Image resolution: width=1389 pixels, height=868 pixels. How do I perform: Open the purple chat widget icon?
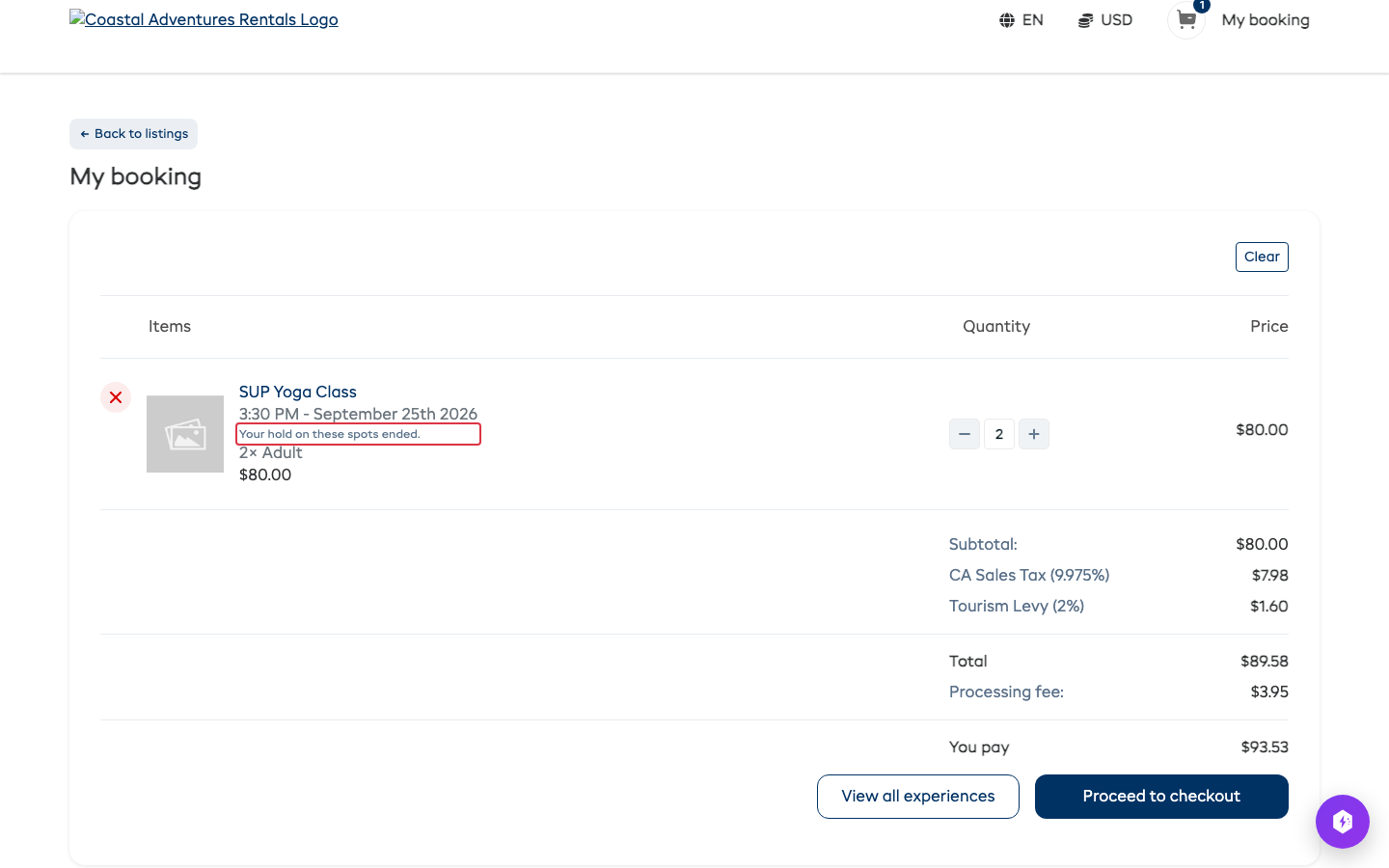coord(1343,822)
